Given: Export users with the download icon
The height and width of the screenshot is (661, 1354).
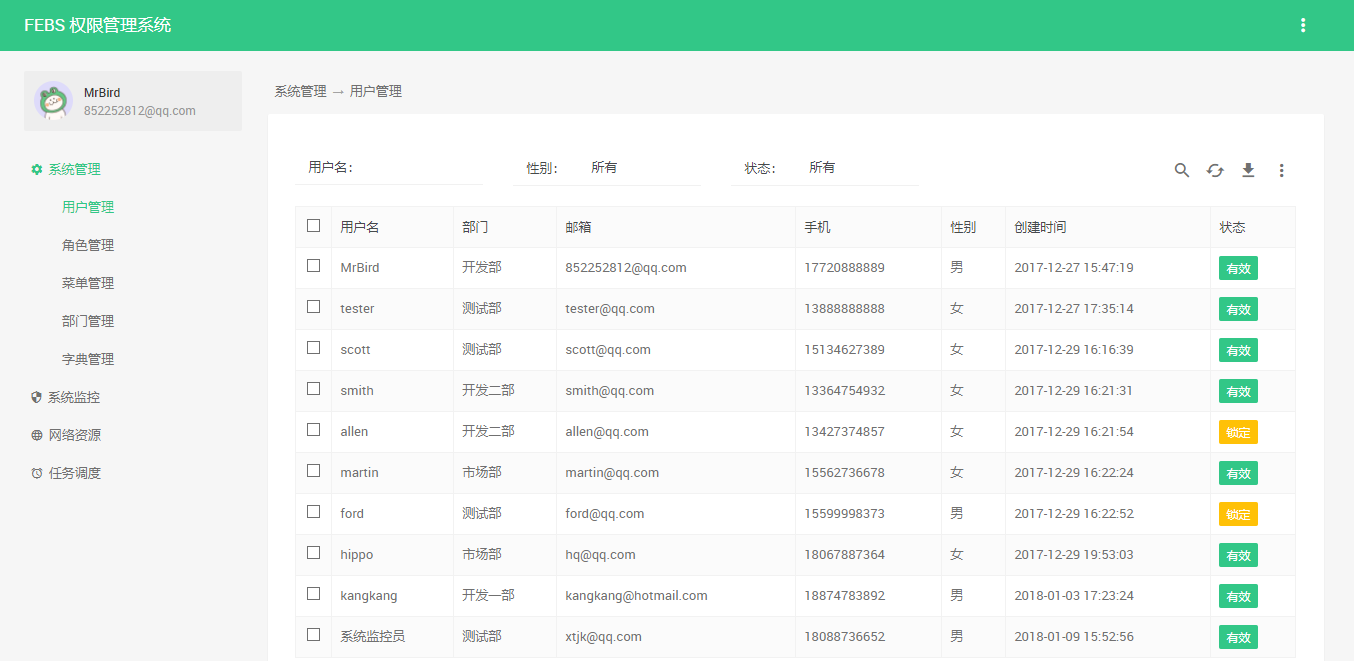Looking at the screenshot, I should point(1248,170).
